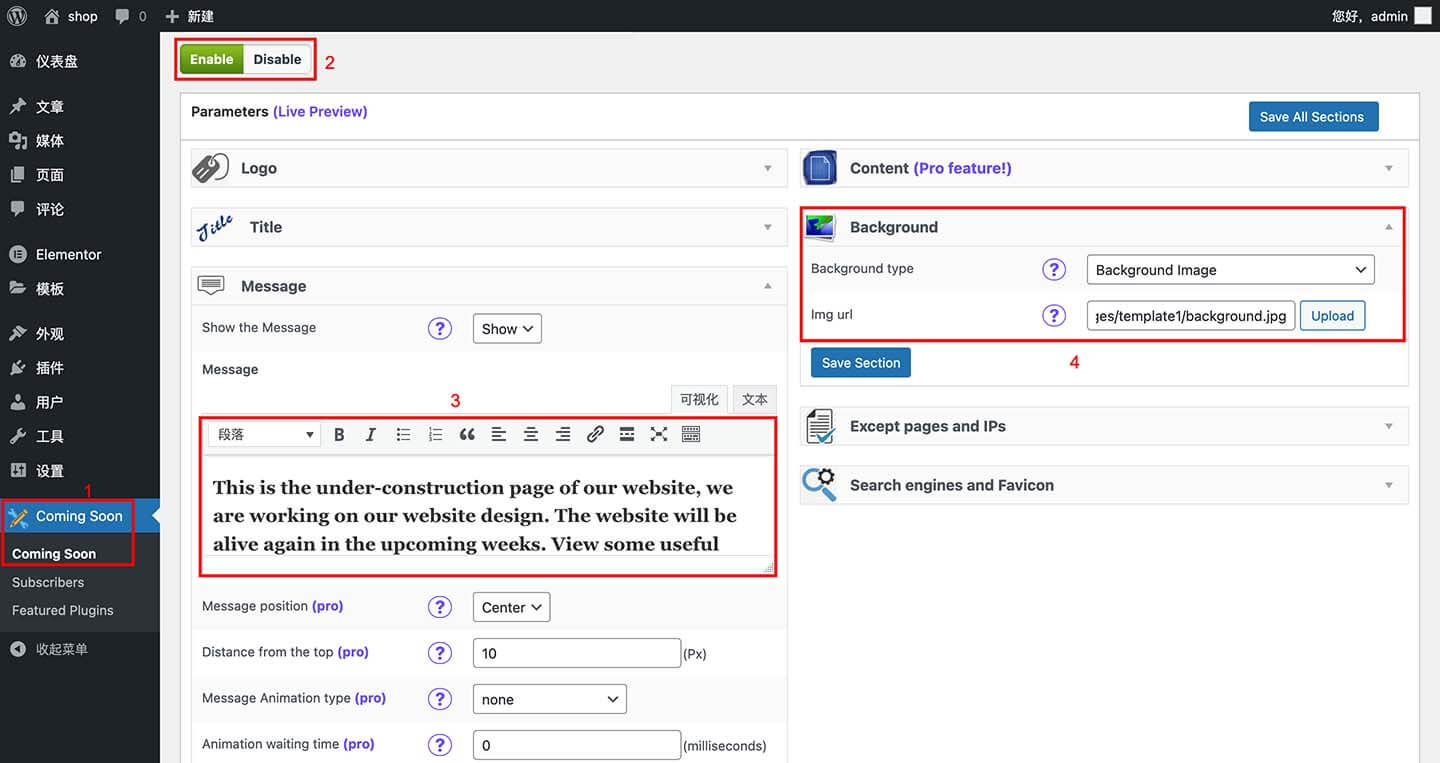Open the Background type dropdown
The height and width of the screenshot is (763, 1440).
point(1231,269)
